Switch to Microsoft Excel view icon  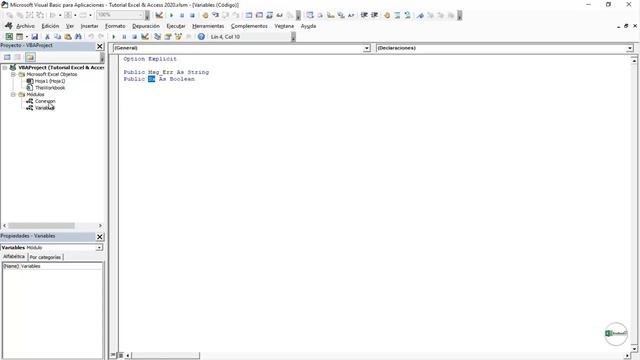9,37
